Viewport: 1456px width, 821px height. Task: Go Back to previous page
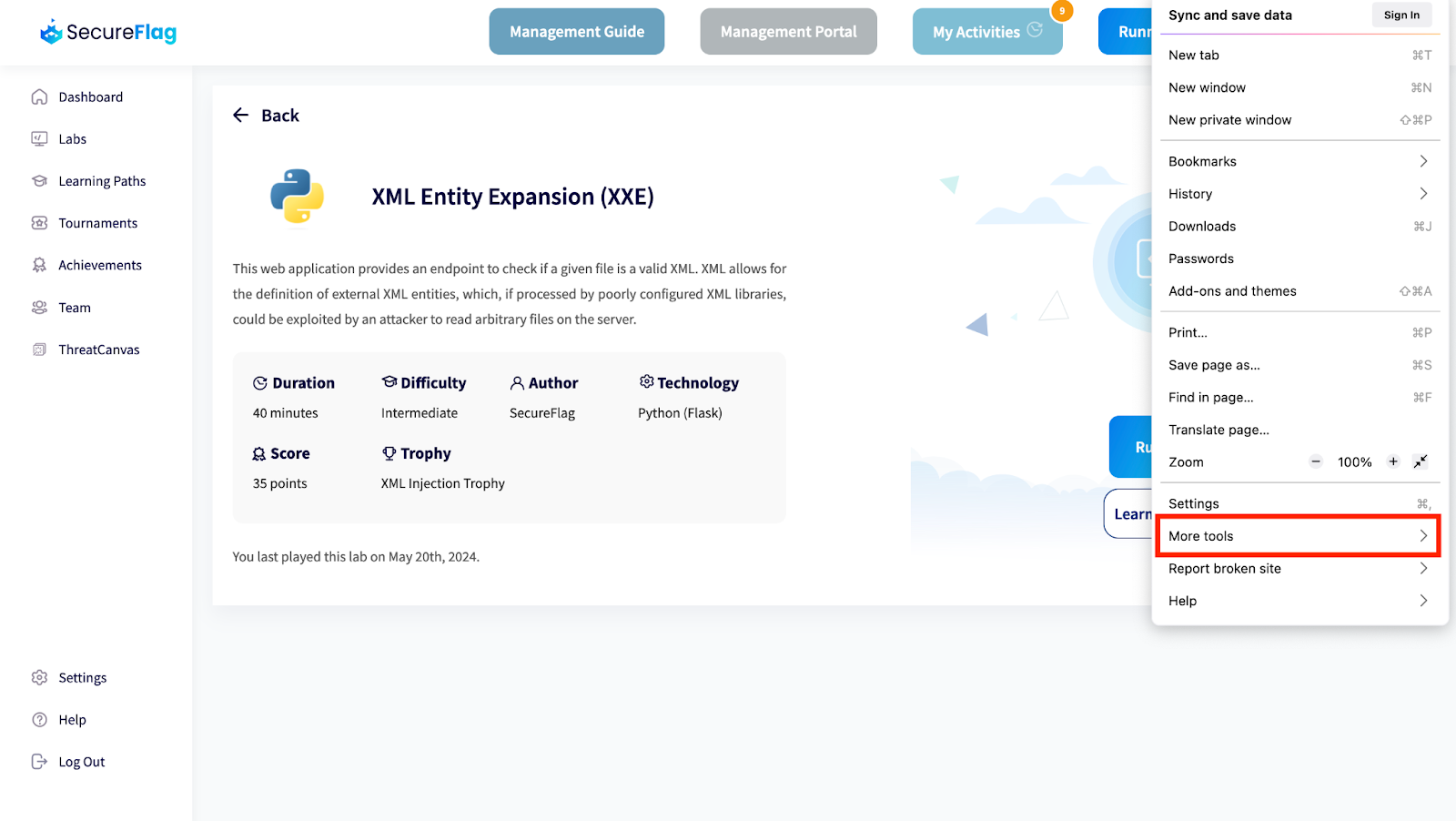[x=266, y=115]
